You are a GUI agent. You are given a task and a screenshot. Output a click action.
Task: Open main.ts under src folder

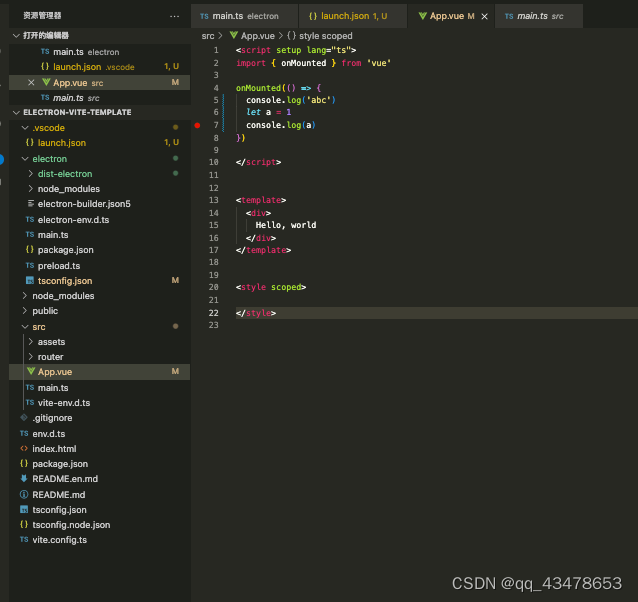point(99,388)
